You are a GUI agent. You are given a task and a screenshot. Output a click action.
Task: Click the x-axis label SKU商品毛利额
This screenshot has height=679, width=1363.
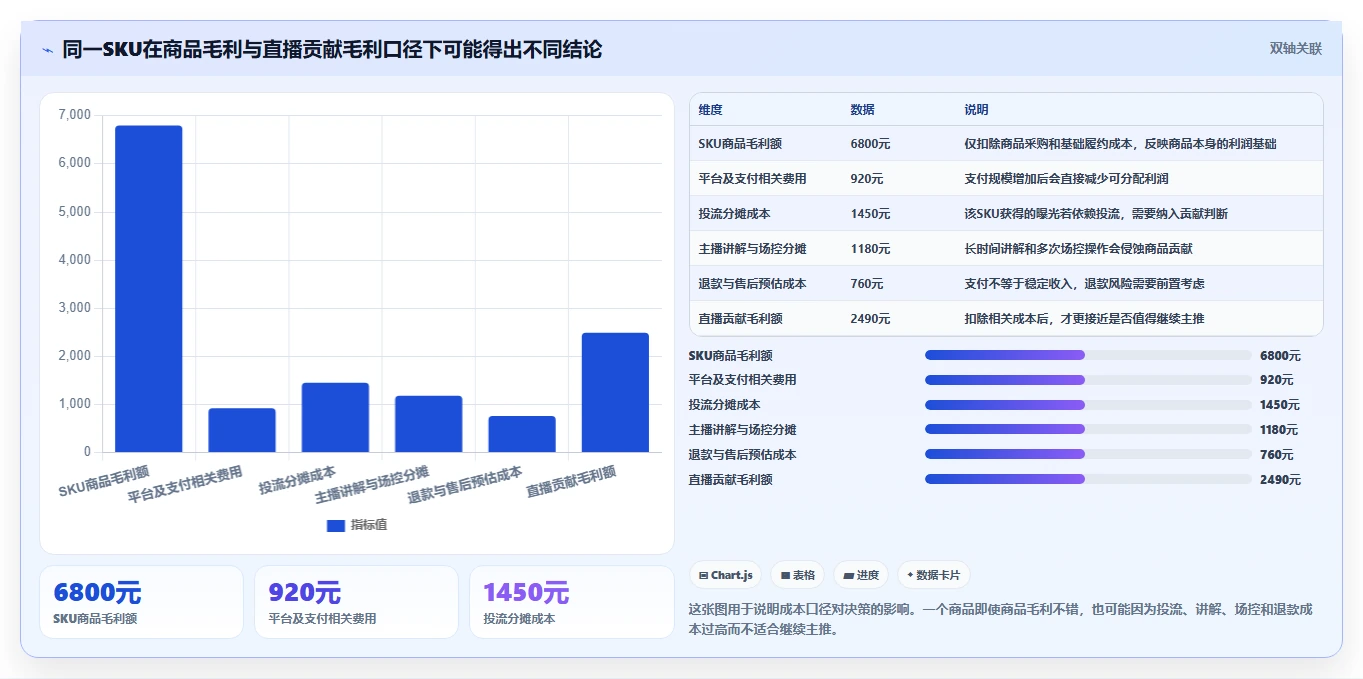(x=104, y=482)
